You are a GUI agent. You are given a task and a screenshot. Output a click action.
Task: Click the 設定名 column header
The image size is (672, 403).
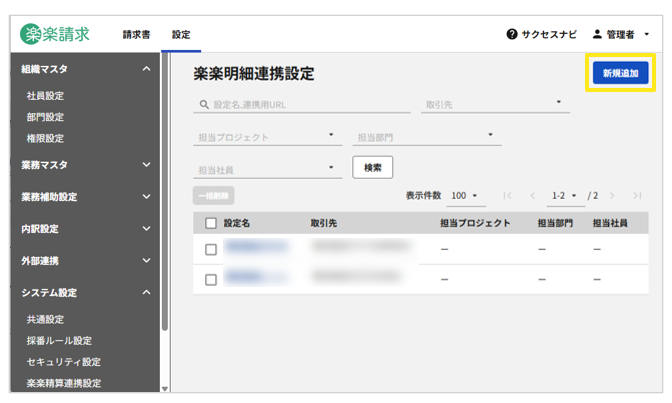[237, 223]
